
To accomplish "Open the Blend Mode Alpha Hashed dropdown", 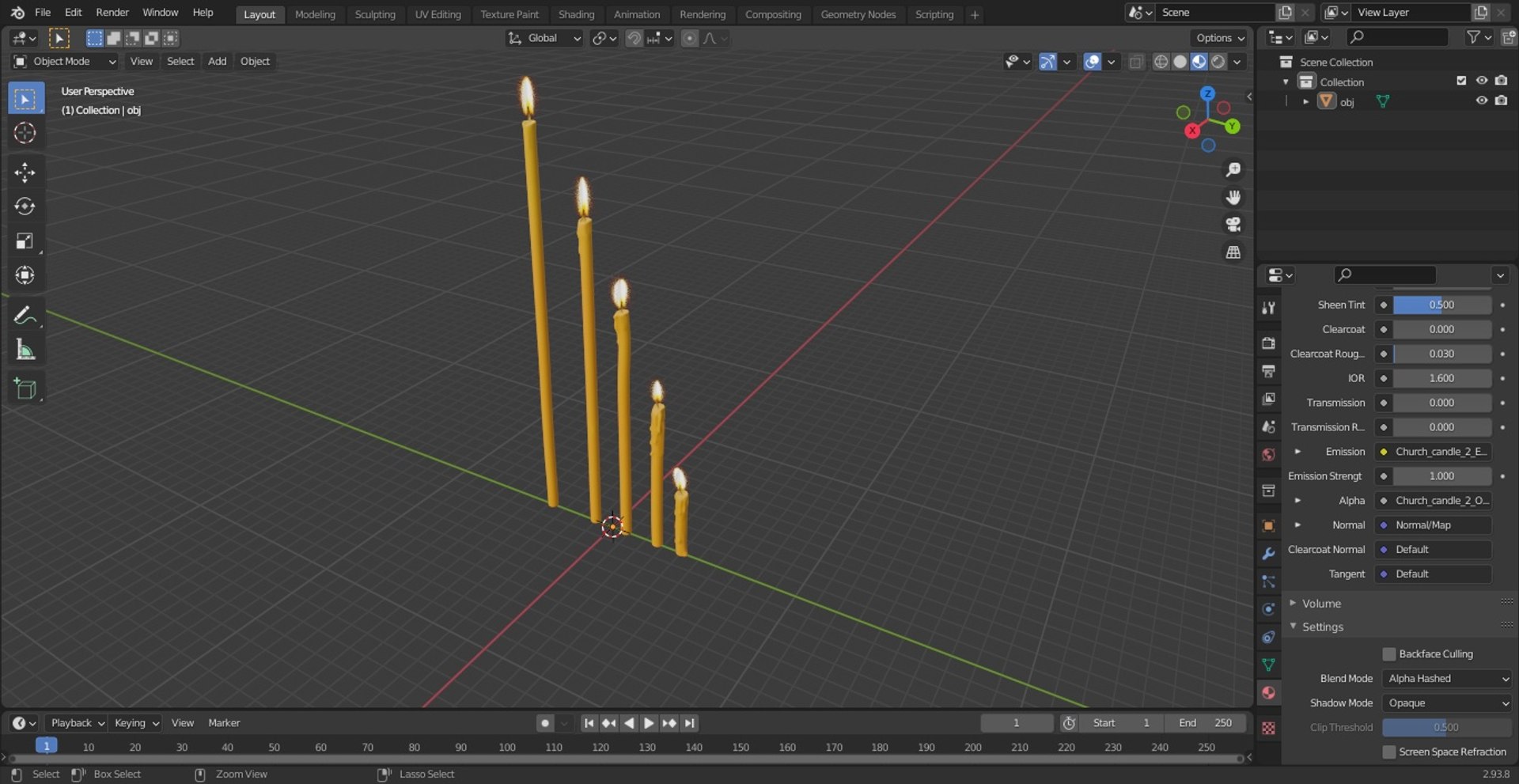I will 1447,679.
